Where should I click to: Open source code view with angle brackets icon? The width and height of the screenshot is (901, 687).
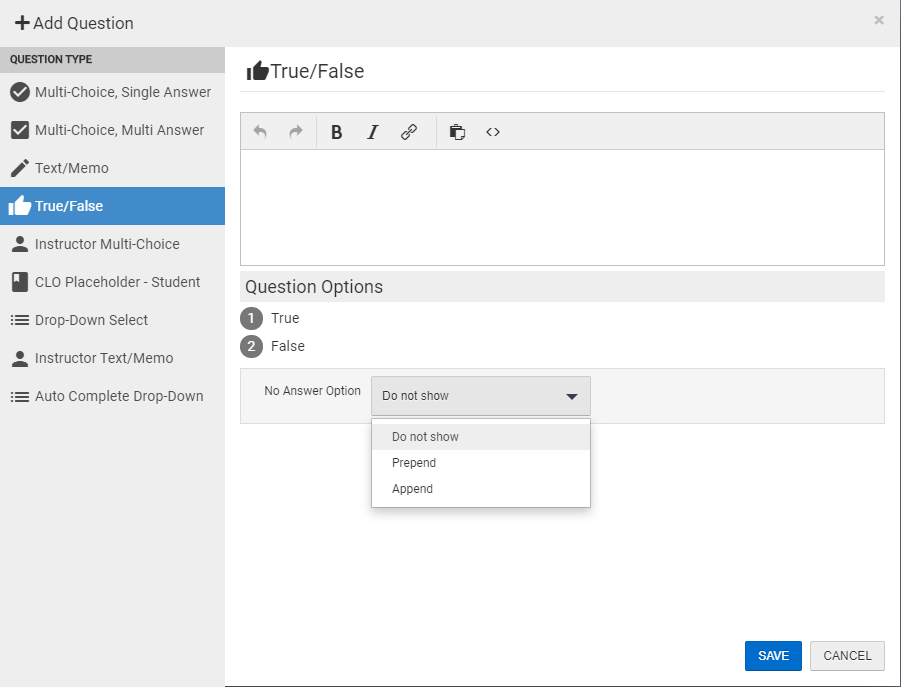(x=493, y=132)
